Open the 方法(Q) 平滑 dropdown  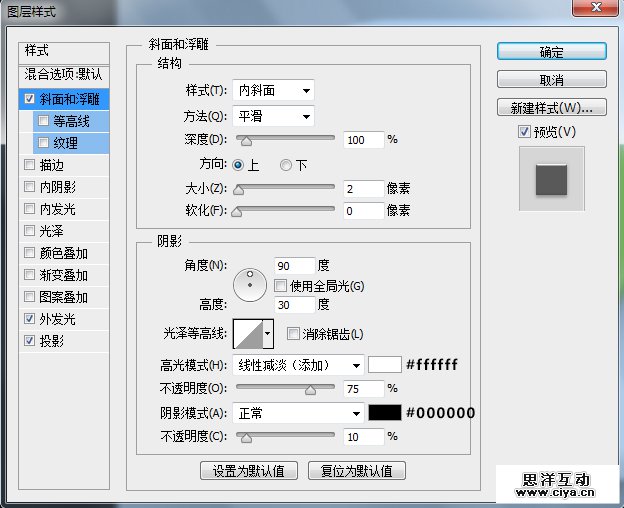pos(273,116)
